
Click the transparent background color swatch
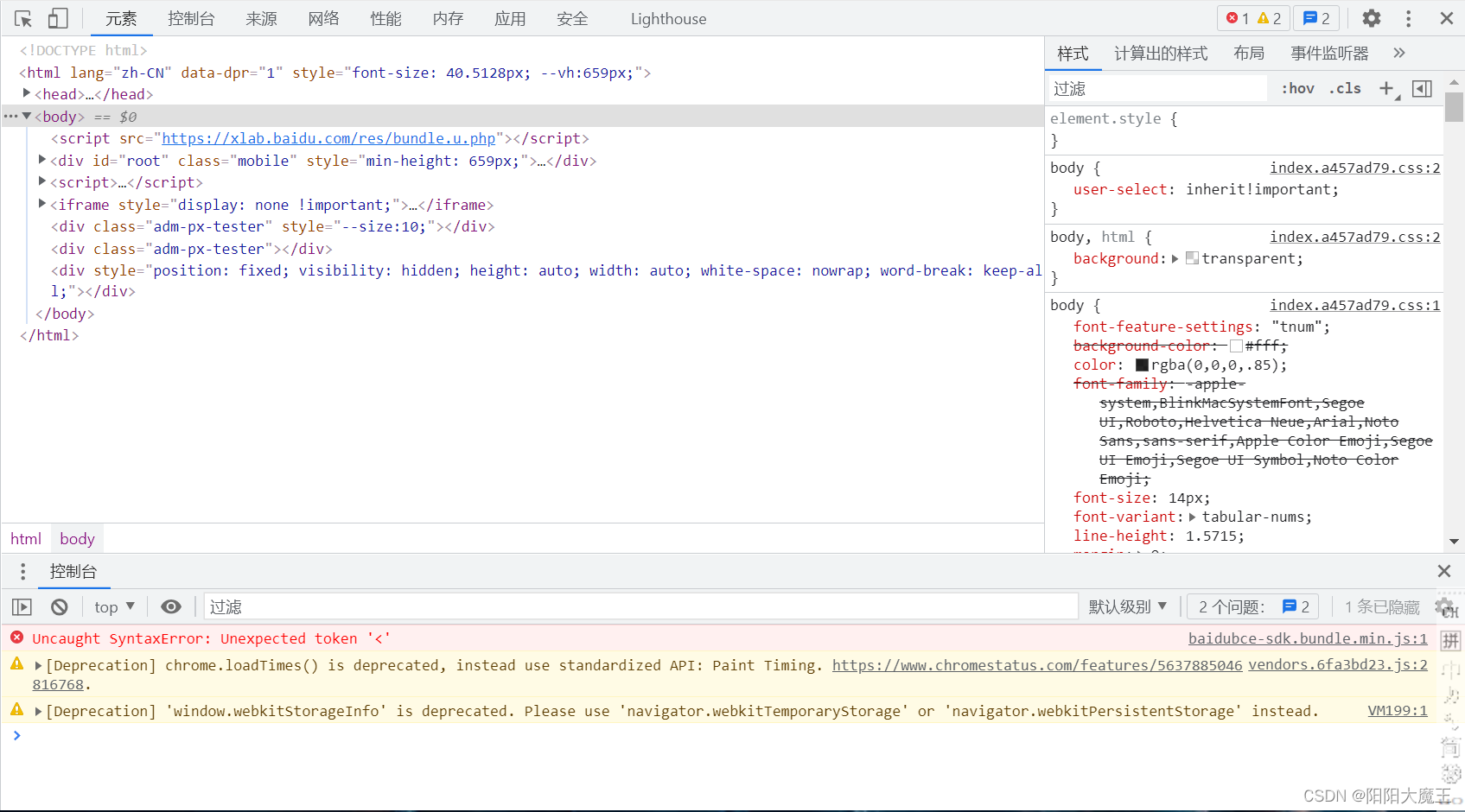tap(1192, 258)
